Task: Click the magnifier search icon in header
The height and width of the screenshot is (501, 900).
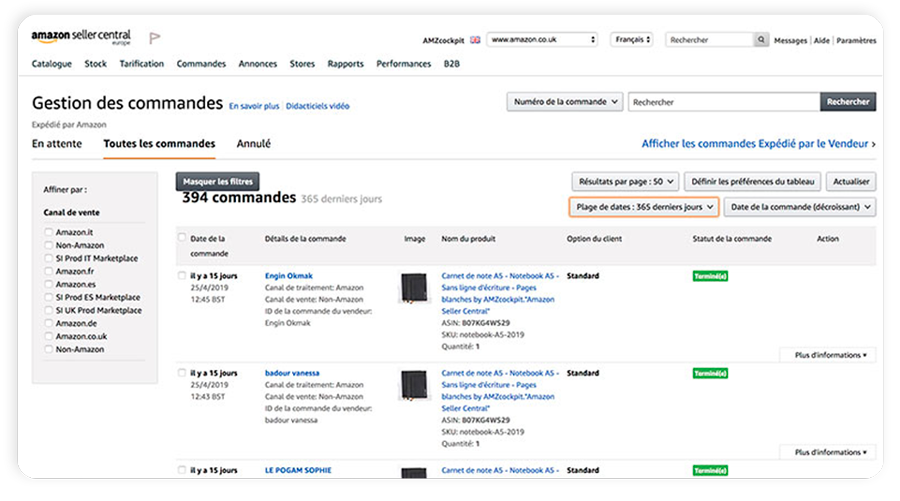Action: [761, 40]
